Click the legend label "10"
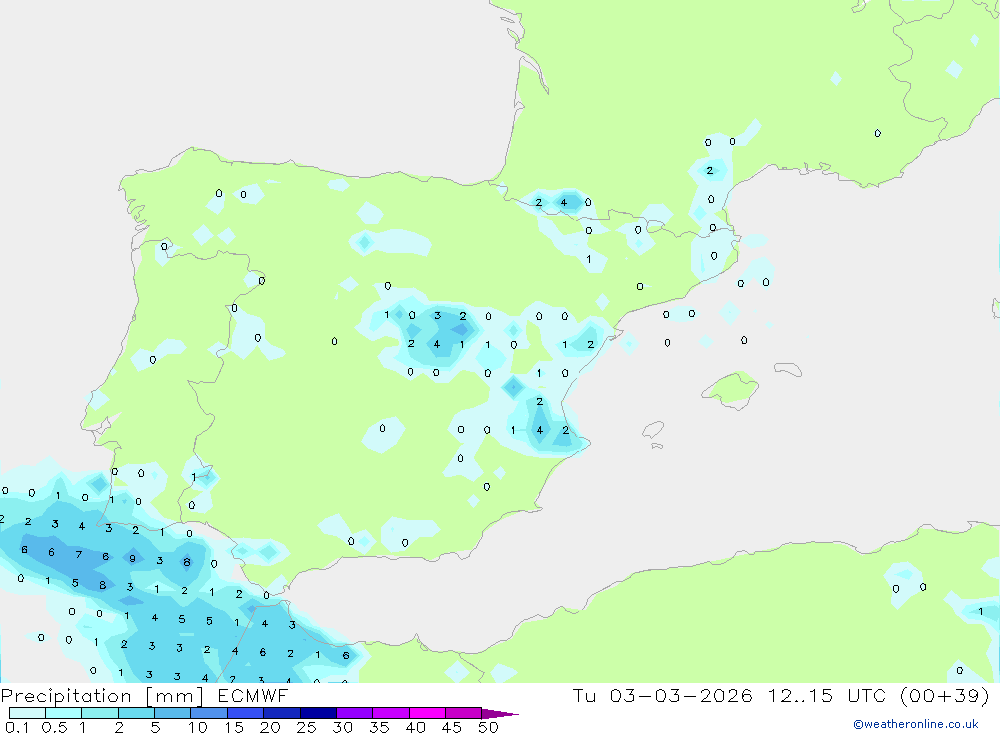The width and height of the screenshot is (1000, 733). [x=198, y=727]
